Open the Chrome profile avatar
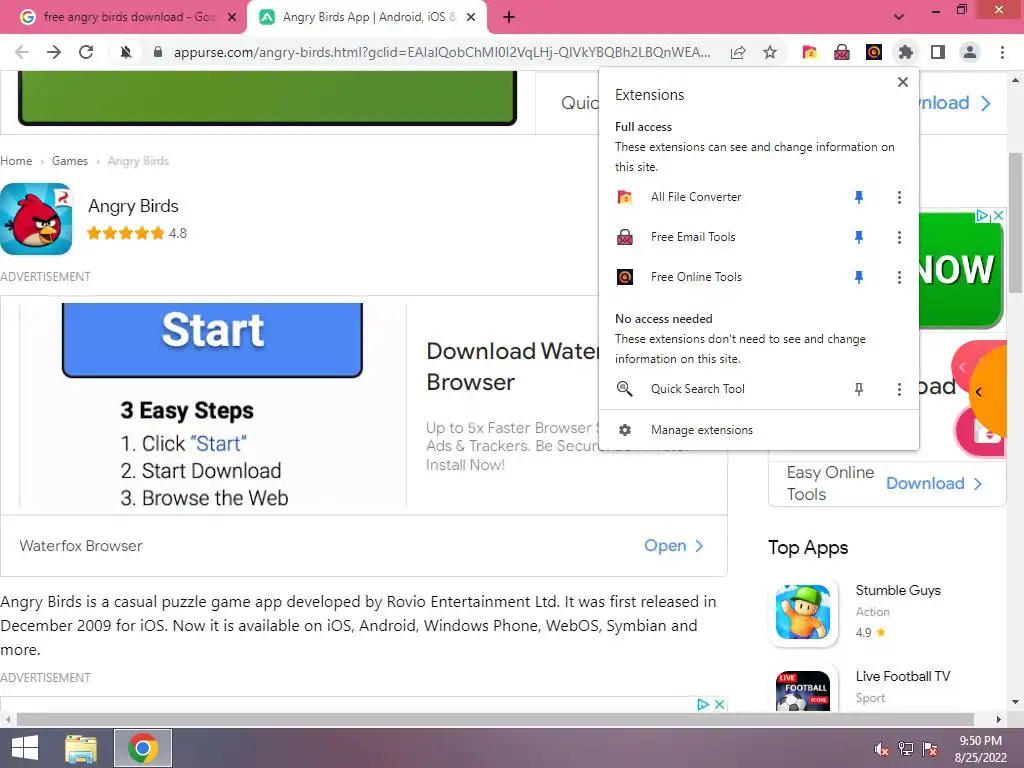Viewport: 1024px width, 768px height. click(x=970, y=52)
